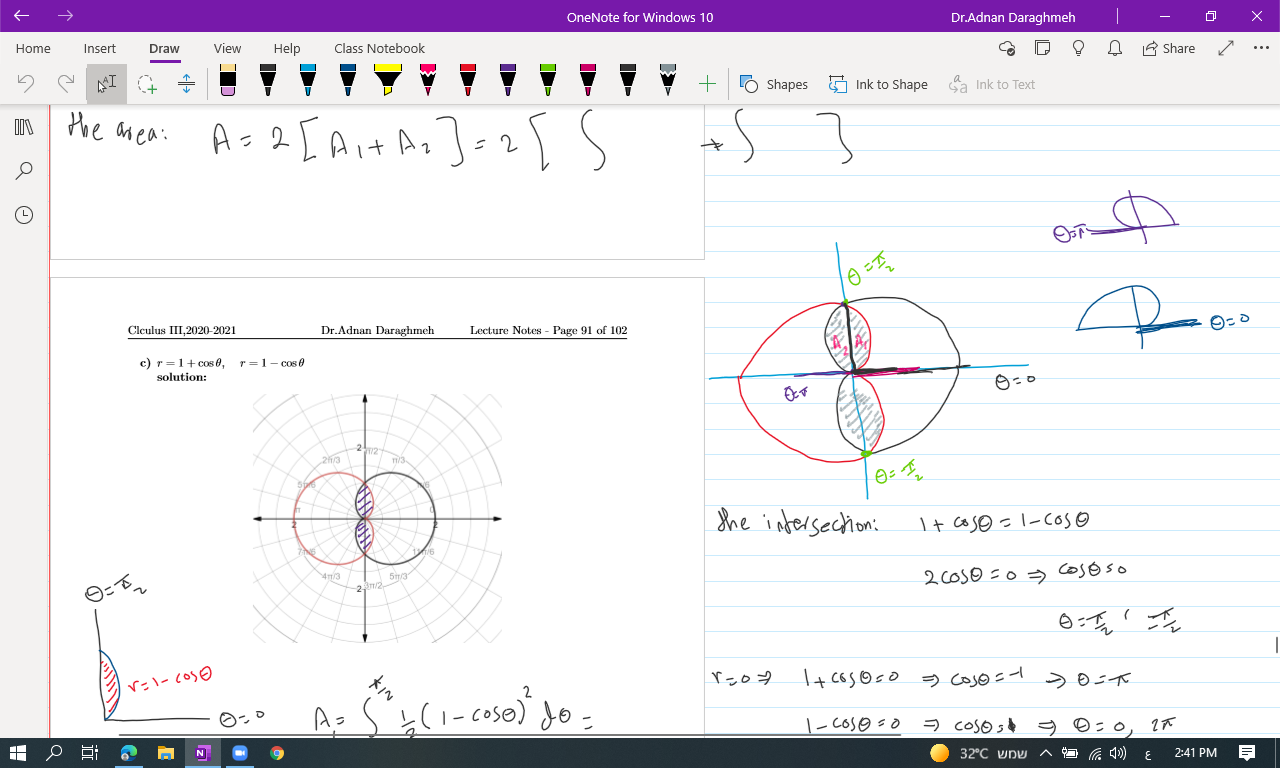The height and width of the screenshot is (768, 1280).
Task: Switch to the View tab
Action: pos(227,48)
